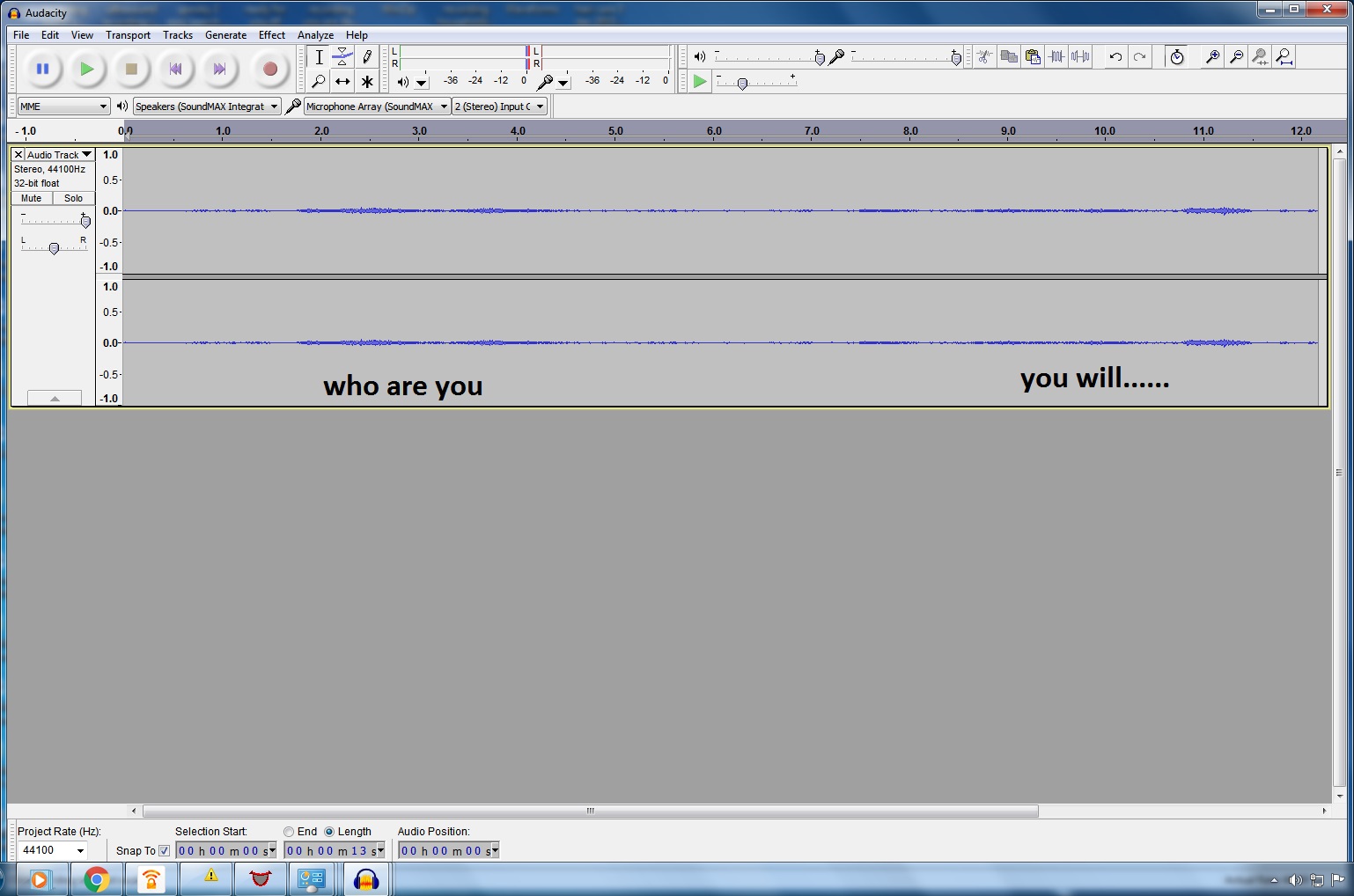Open the Generate menu
1354x896 pixels.
(x=225, y=35)
